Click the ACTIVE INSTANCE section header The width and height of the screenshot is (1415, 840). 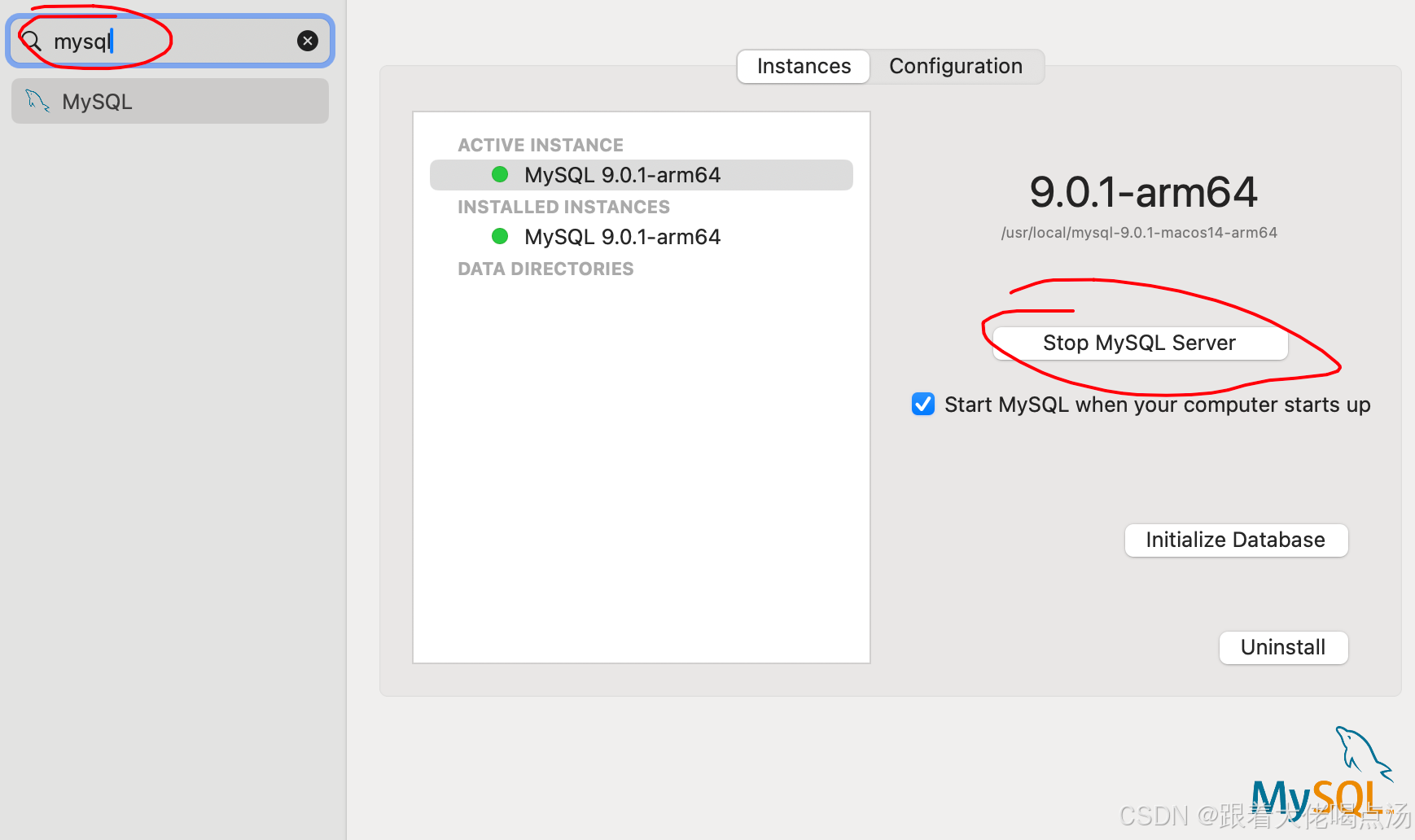(x=541, y=145)
